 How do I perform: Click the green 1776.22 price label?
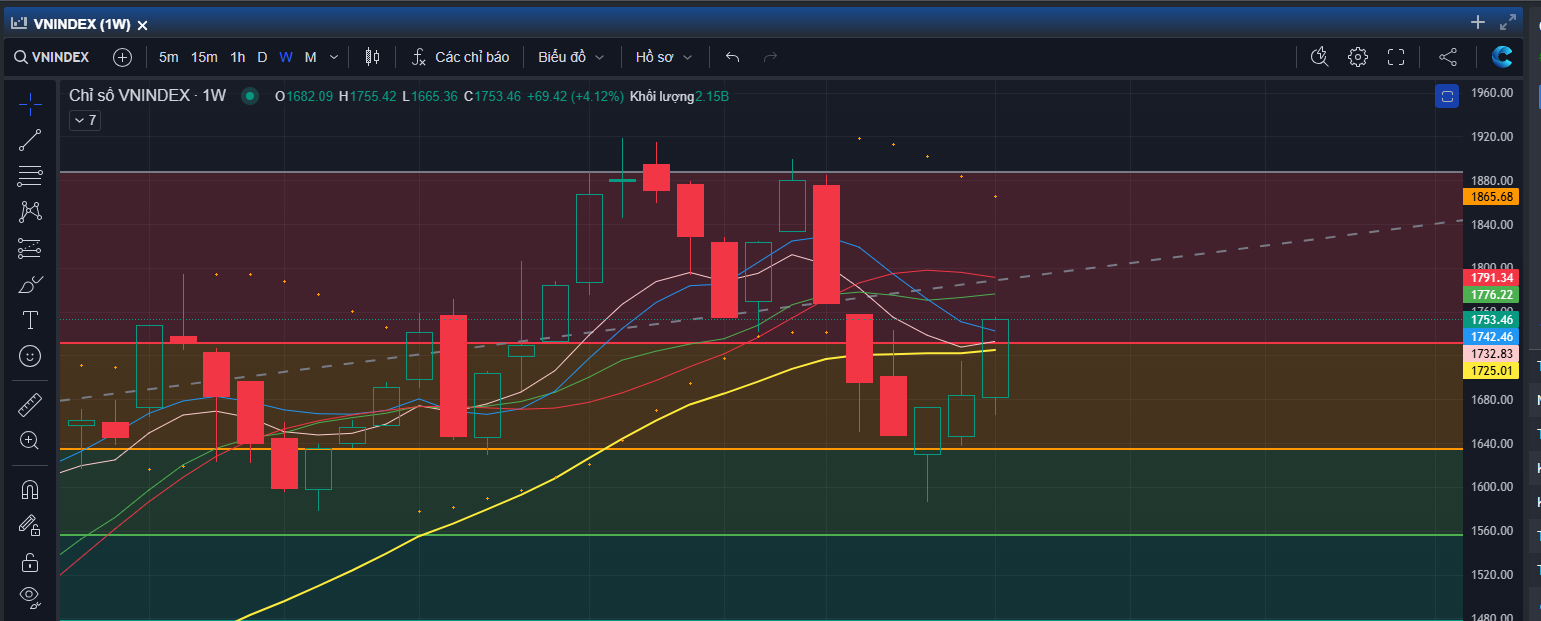[x=1490, y=295]
